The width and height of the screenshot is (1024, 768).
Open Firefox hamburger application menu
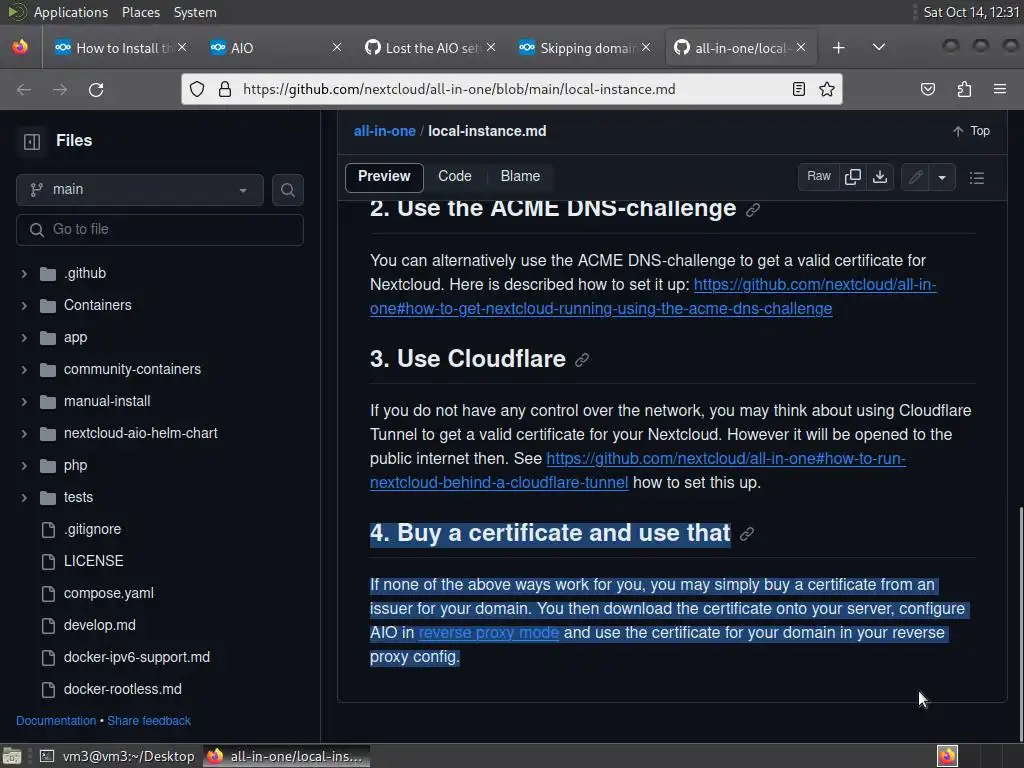pyautogui.click(x=1000, y=89)
